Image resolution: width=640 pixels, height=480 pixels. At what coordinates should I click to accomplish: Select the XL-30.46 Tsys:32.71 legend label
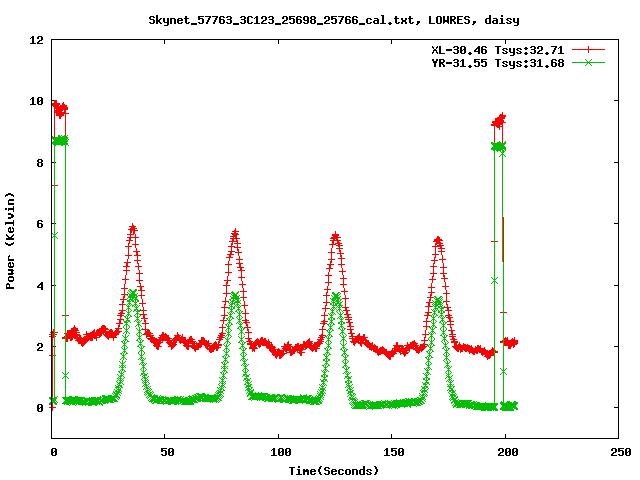[x=498, y=50]
